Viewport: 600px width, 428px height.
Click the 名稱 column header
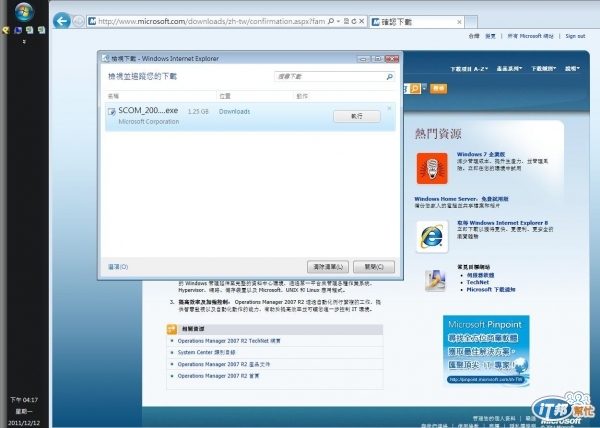[x=113, y=96]
